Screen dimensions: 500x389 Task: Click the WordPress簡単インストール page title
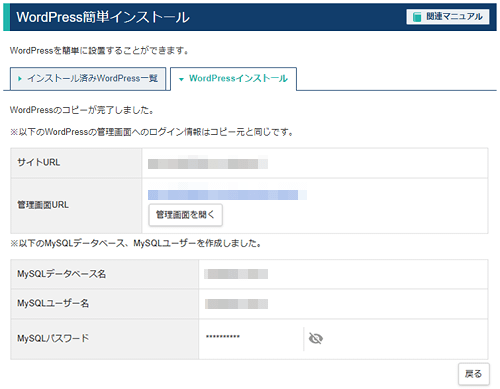pyautogui.click(x=103, y=17)
